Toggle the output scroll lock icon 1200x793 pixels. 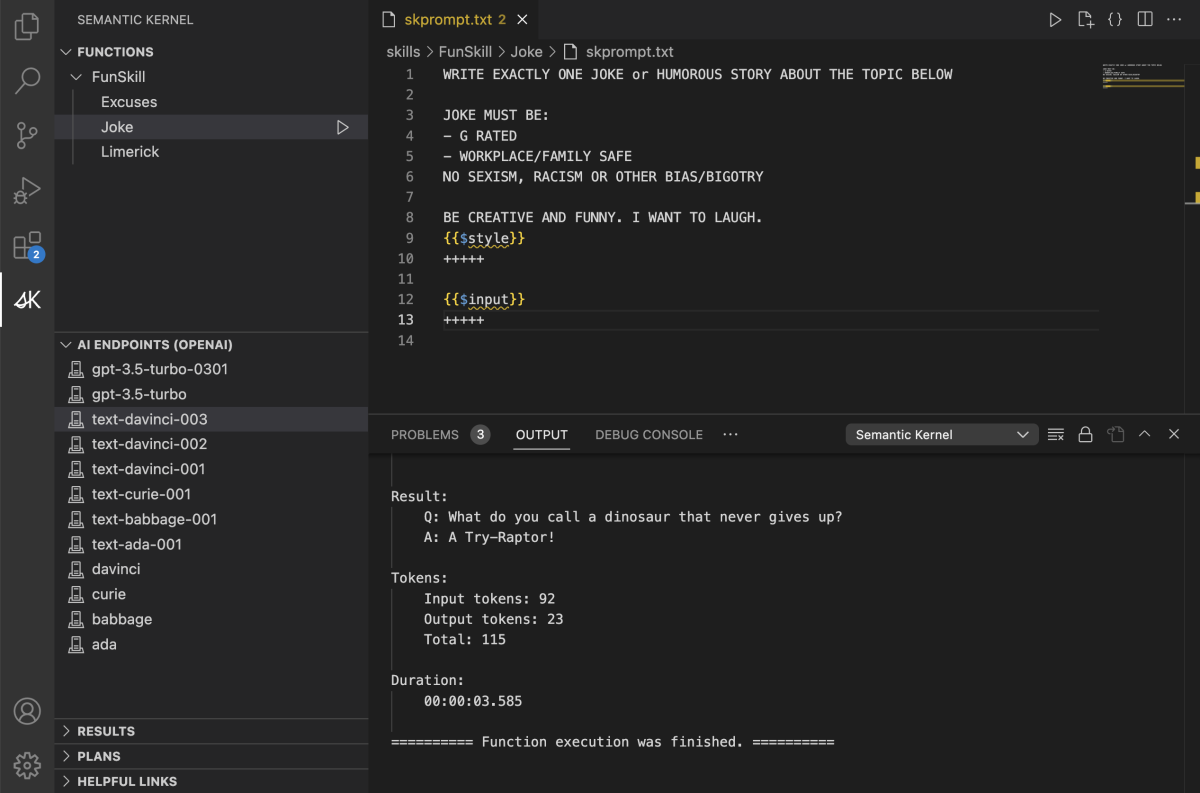tap(1085, 435)
